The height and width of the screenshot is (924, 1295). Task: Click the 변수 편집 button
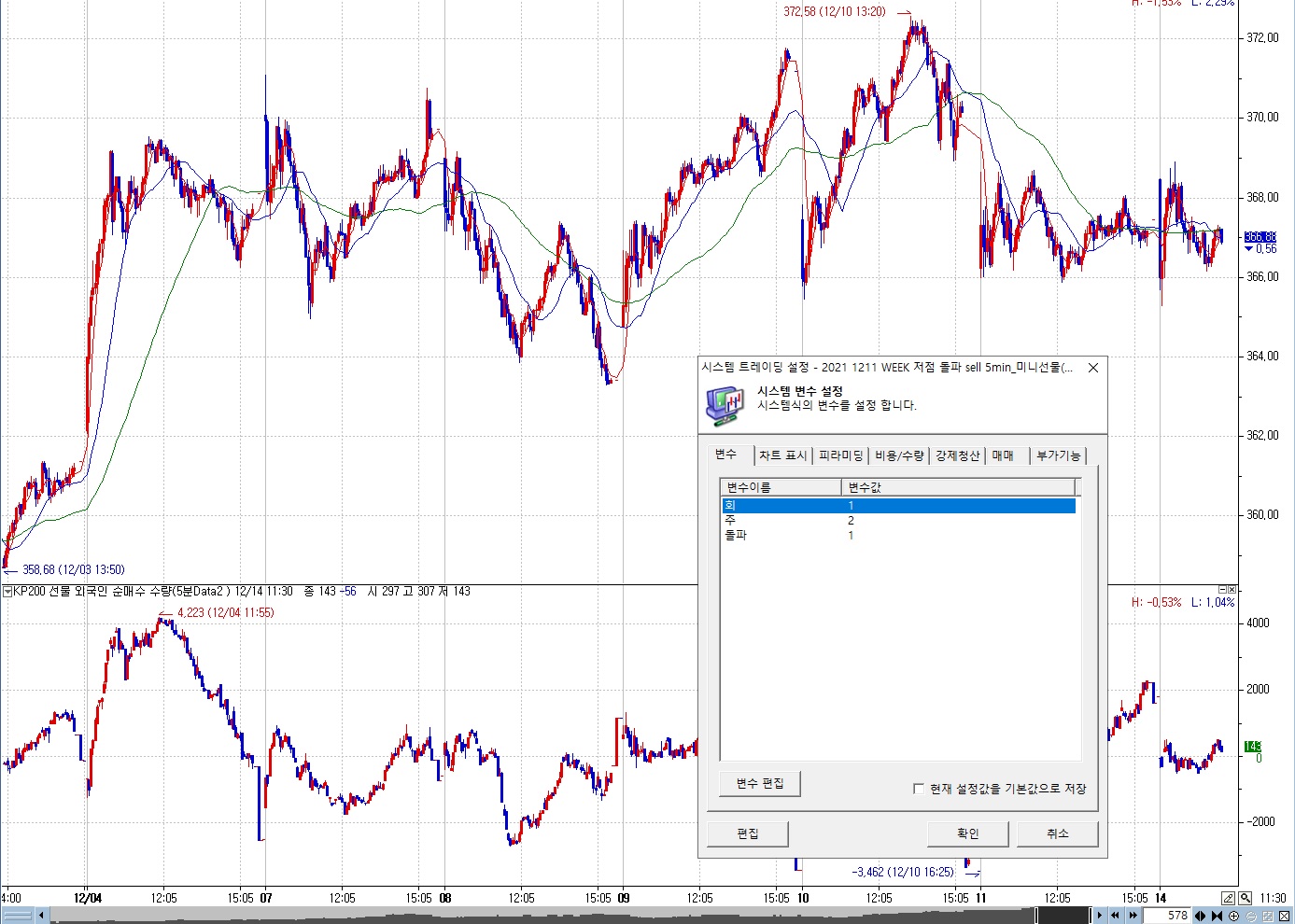[759, 783]
